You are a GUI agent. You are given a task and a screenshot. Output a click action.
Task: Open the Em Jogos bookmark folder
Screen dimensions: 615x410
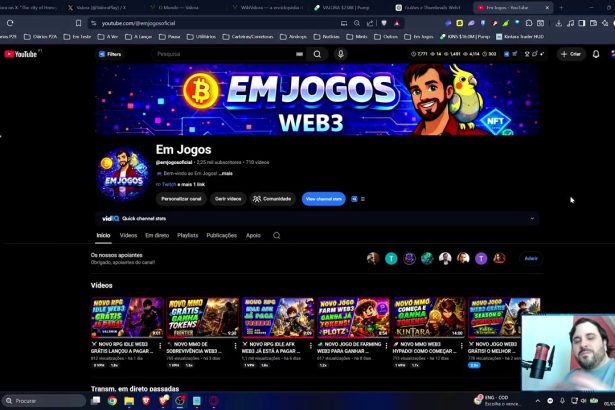419,37
